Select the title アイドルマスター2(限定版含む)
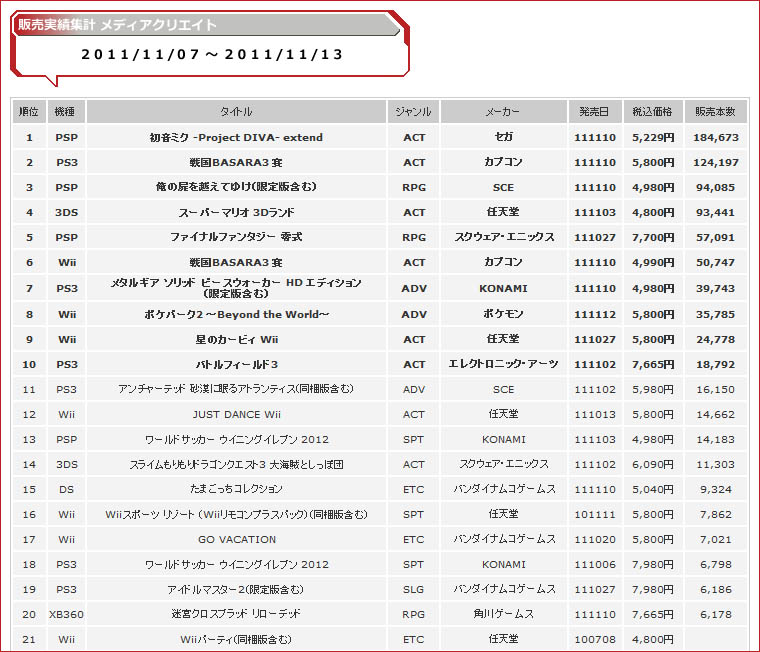 point(236,589)
